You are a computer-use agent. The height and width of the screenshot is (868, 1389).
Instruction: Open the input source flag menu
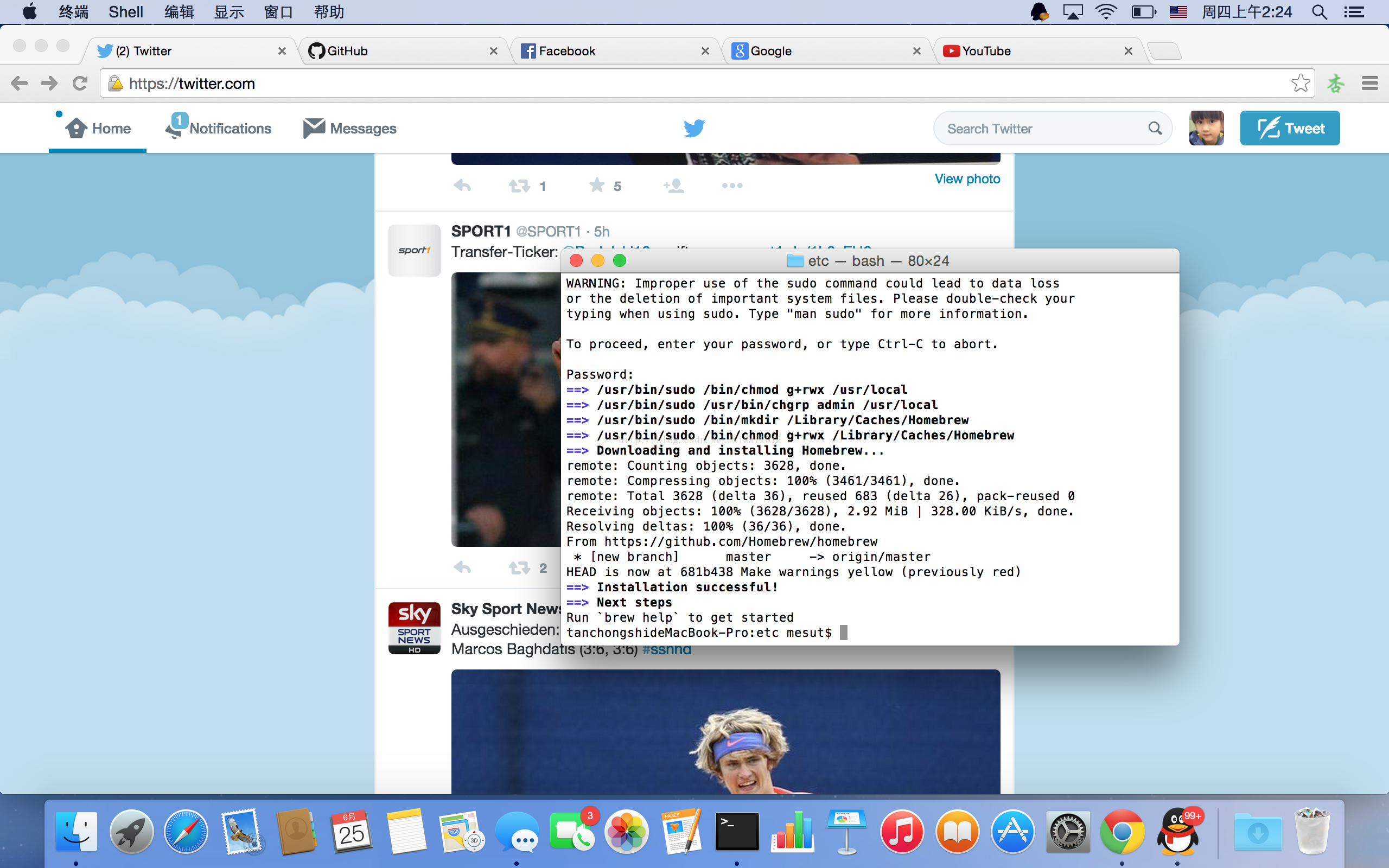pos(1178,11)
